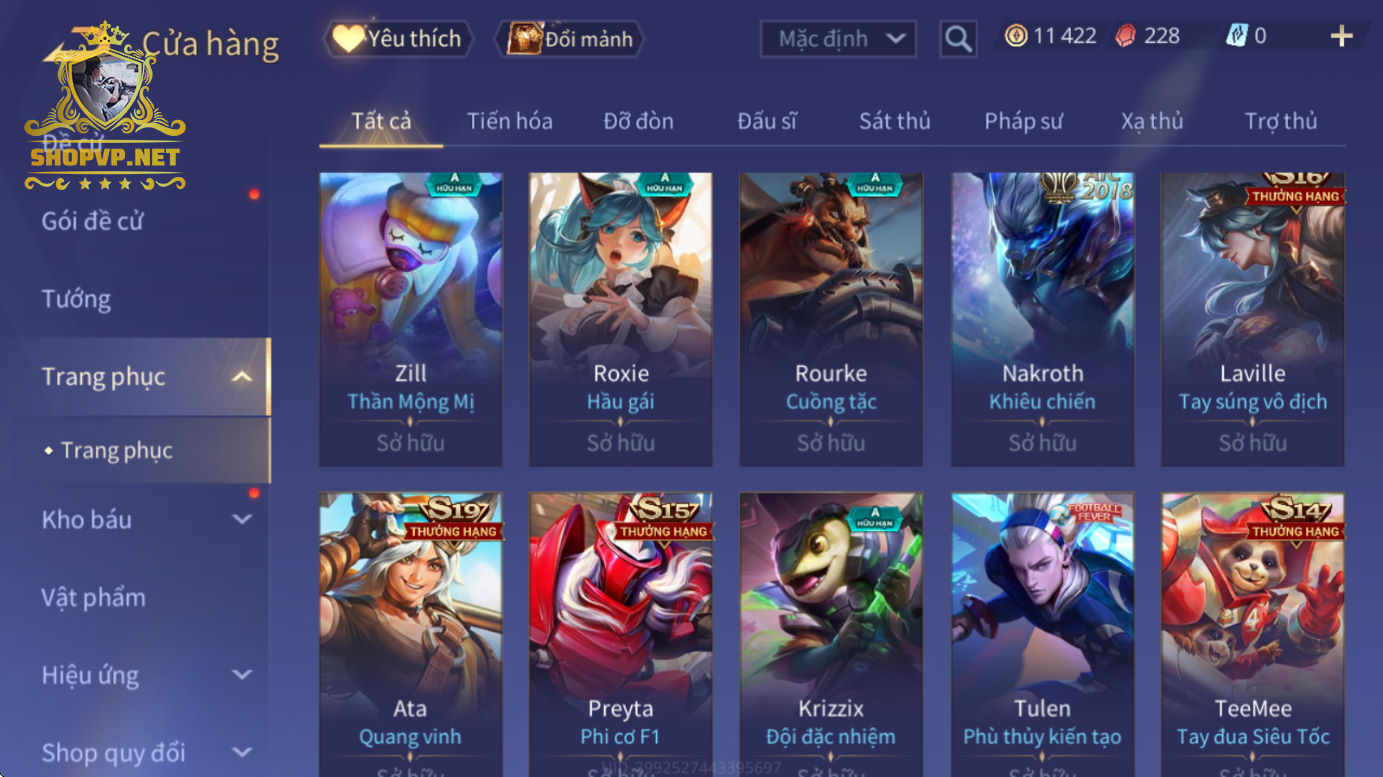Open Đổi mảnh treasure chest button
Screen dimensions: 1383x777
point(570,39)
